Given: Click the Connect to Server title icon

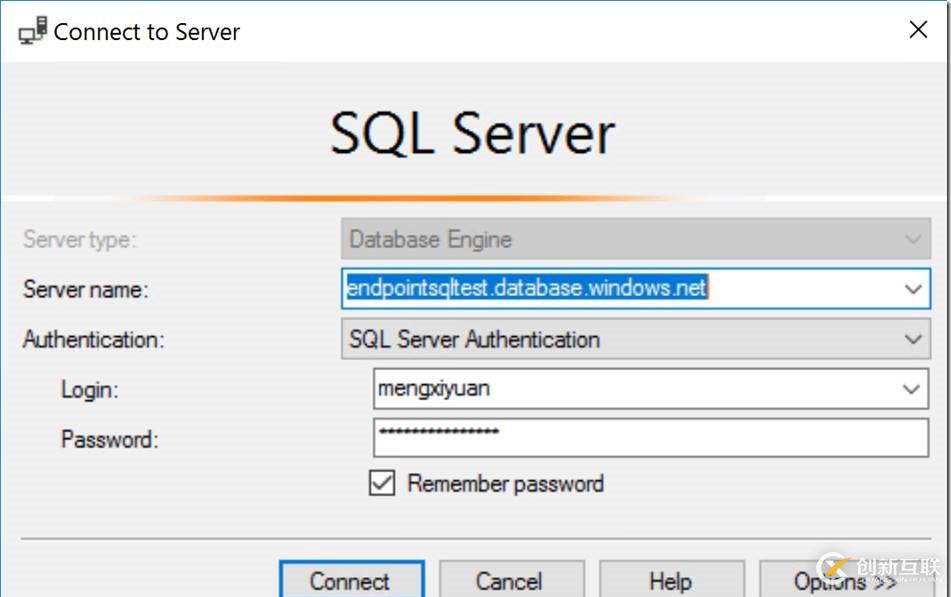Looking at the screenshot, I should click(x=33, y=30).
